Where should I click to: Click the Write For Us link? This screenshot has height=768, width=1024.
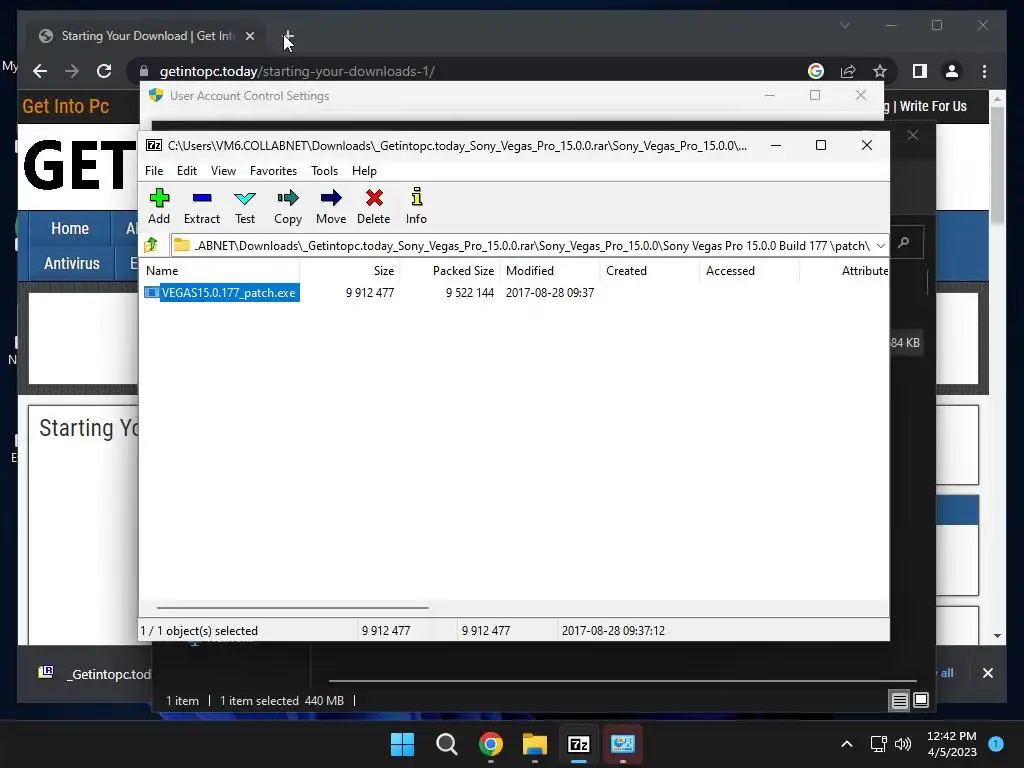point(933,106)
